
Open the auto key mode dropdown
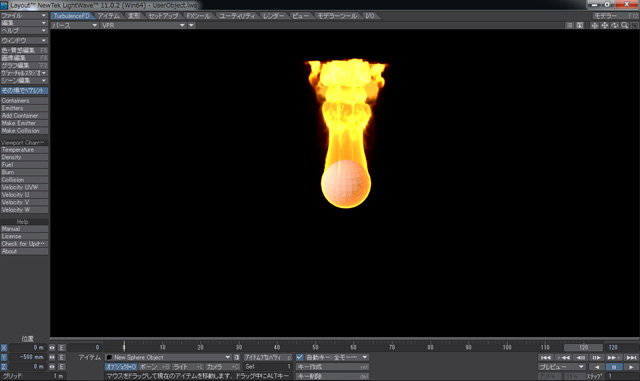click(x=336, y=357)
